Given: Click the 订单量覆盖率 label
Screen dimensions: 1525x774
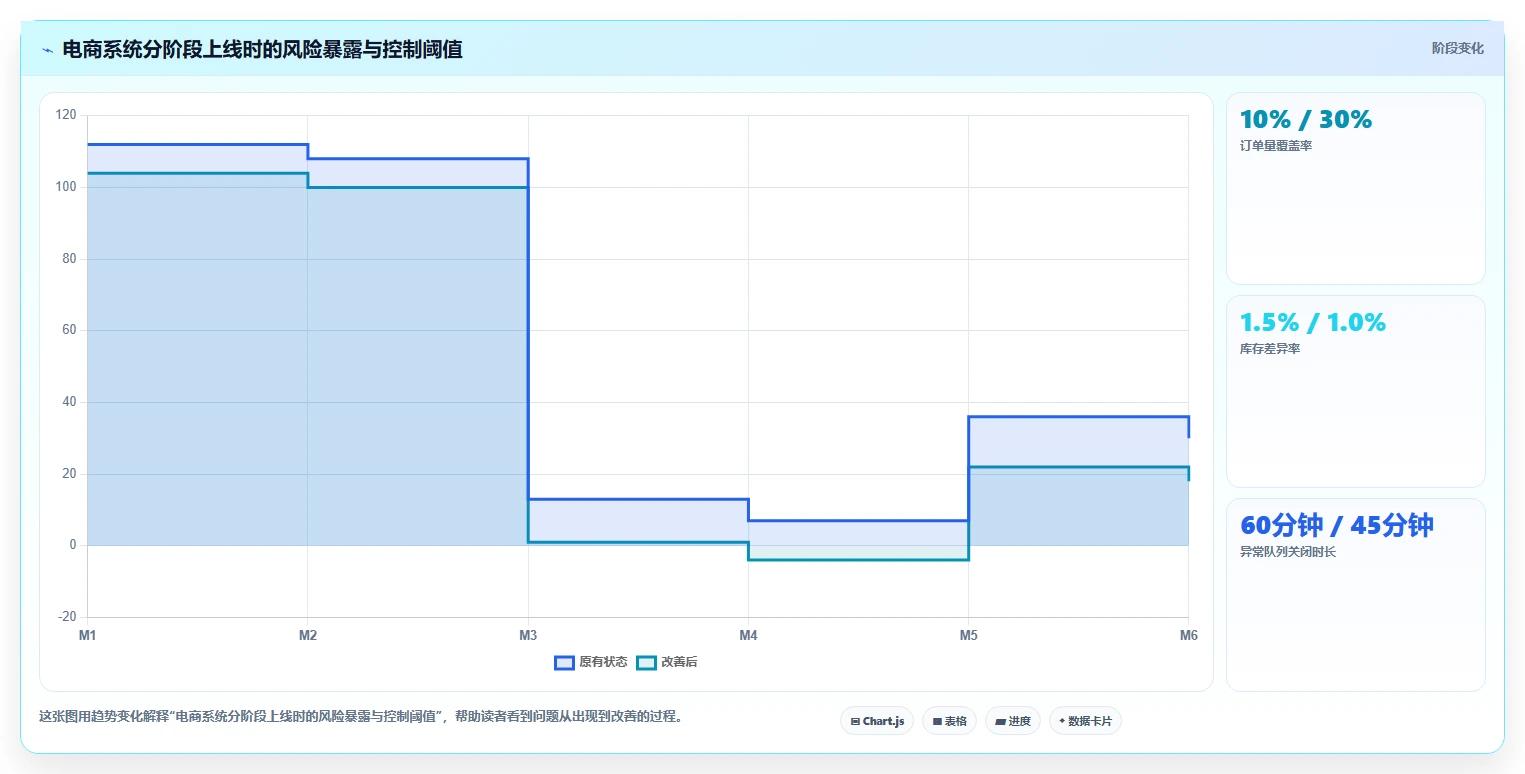Looking at the screenshot, I should pos(1276,146).
